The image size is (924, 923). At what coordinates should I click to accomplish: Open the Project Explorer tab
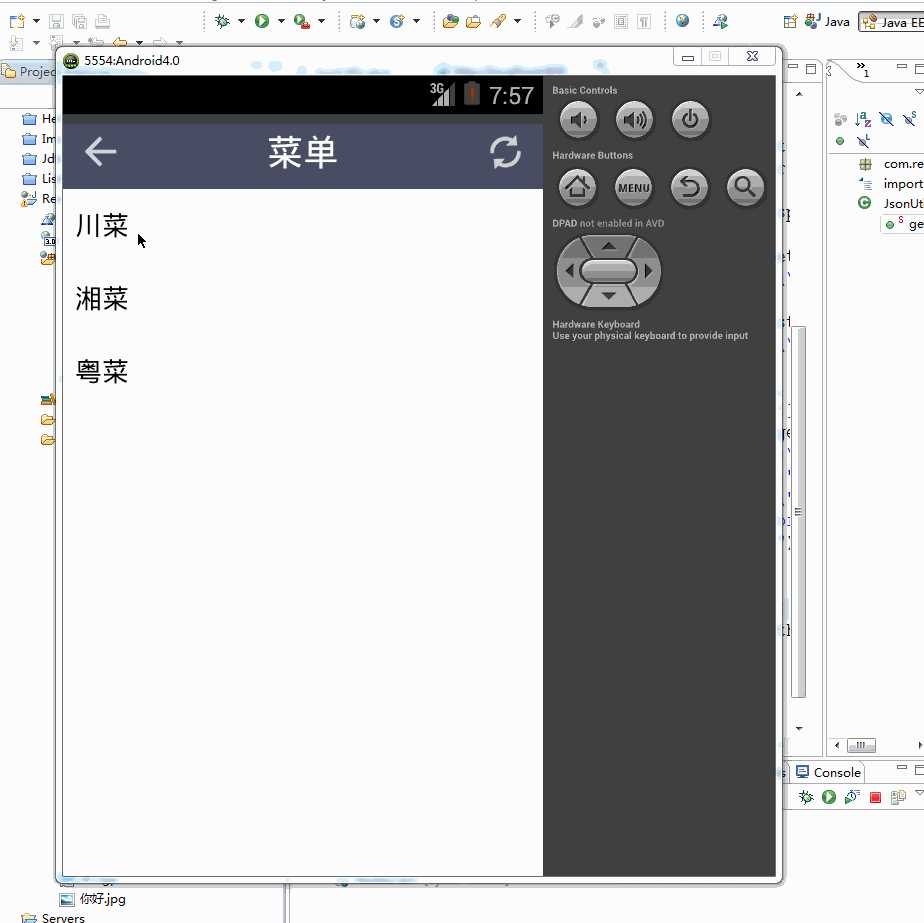[x=28, y=72]
